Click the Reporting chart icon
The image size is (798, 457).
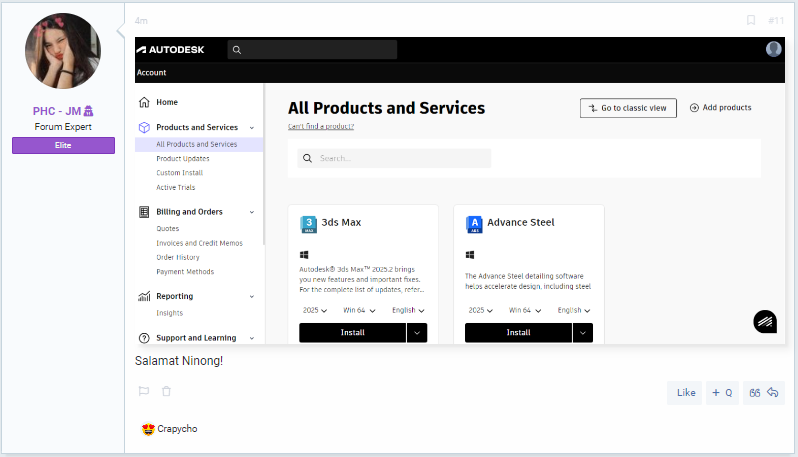(x=144, y=296)
